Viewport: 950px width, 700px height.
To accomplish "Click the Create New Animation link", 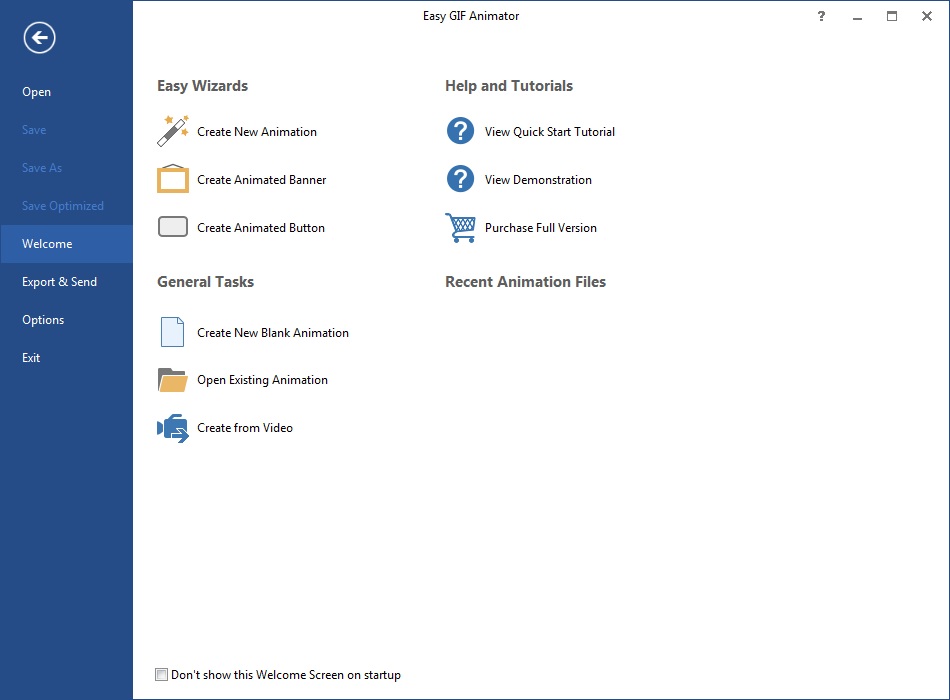I will (x=257, y=132).
